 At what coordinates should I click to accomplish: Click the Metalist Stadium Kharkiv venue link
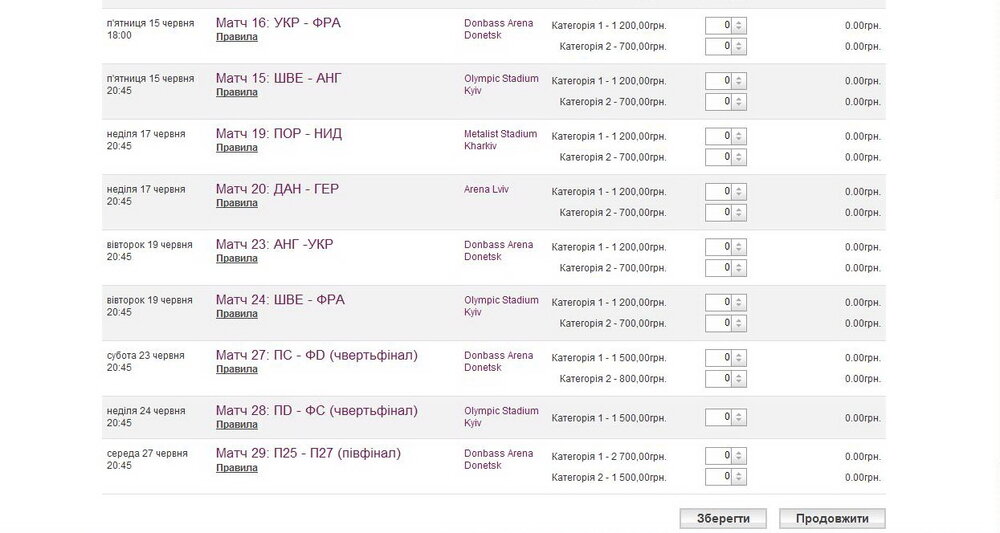[500, 140]
